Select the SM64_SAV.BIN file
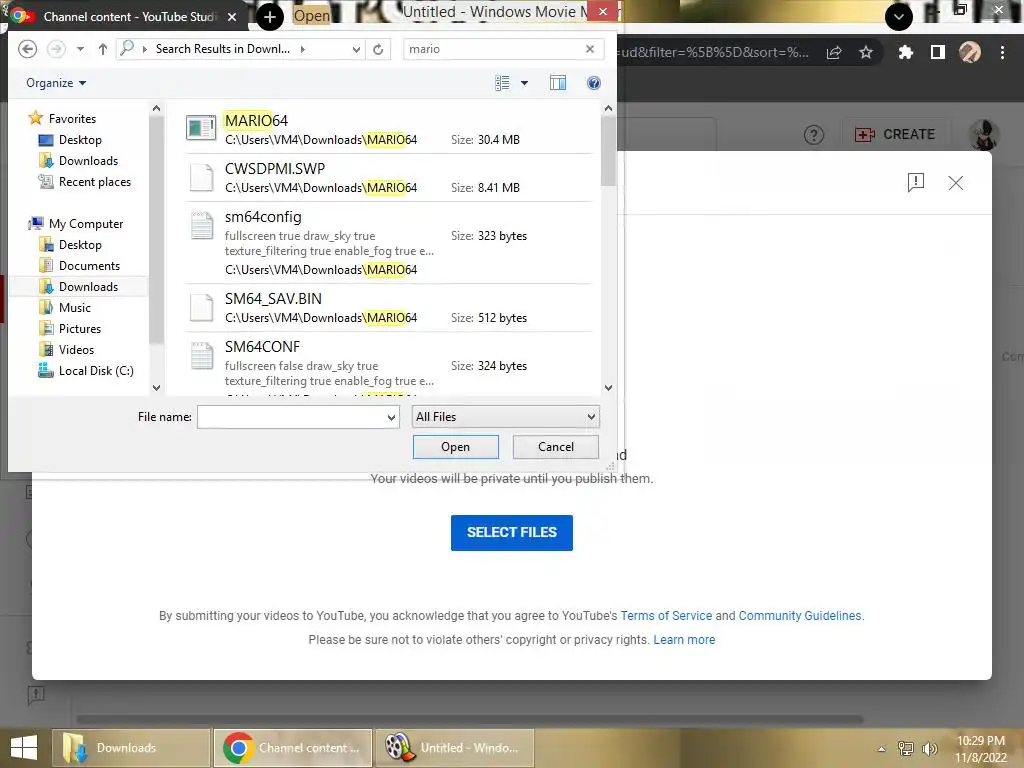The height and width of the screenshot is (768, 1024). tap(388, 308)
